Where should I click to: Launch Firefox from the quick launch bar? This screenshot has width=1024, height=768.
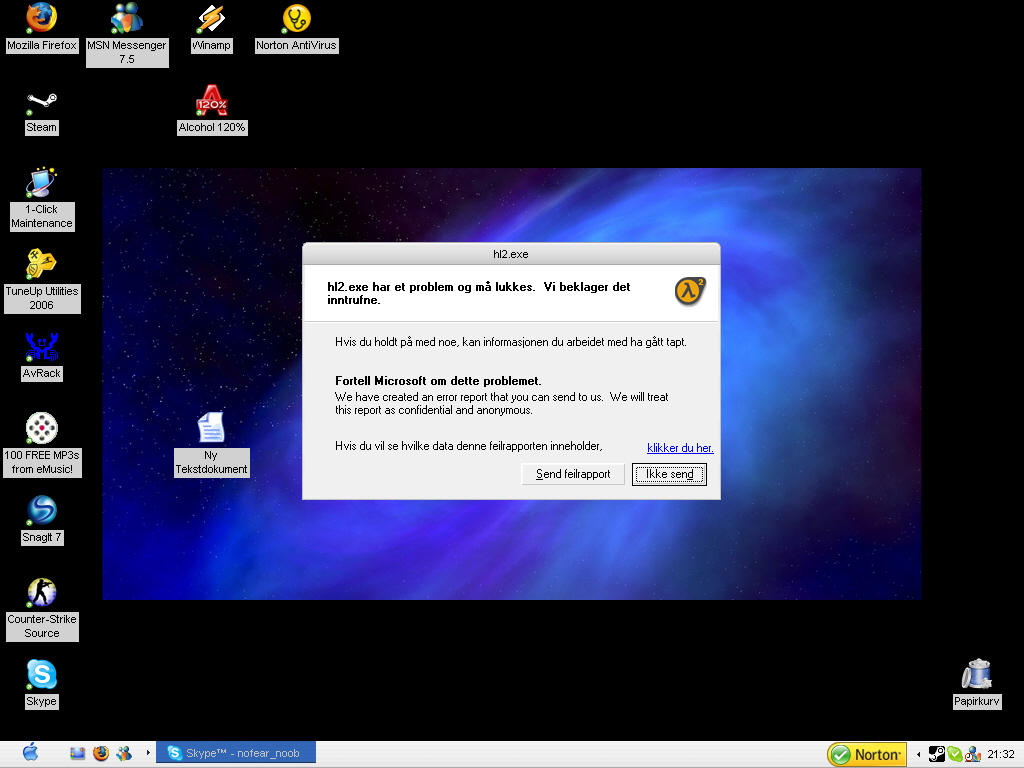101,754
